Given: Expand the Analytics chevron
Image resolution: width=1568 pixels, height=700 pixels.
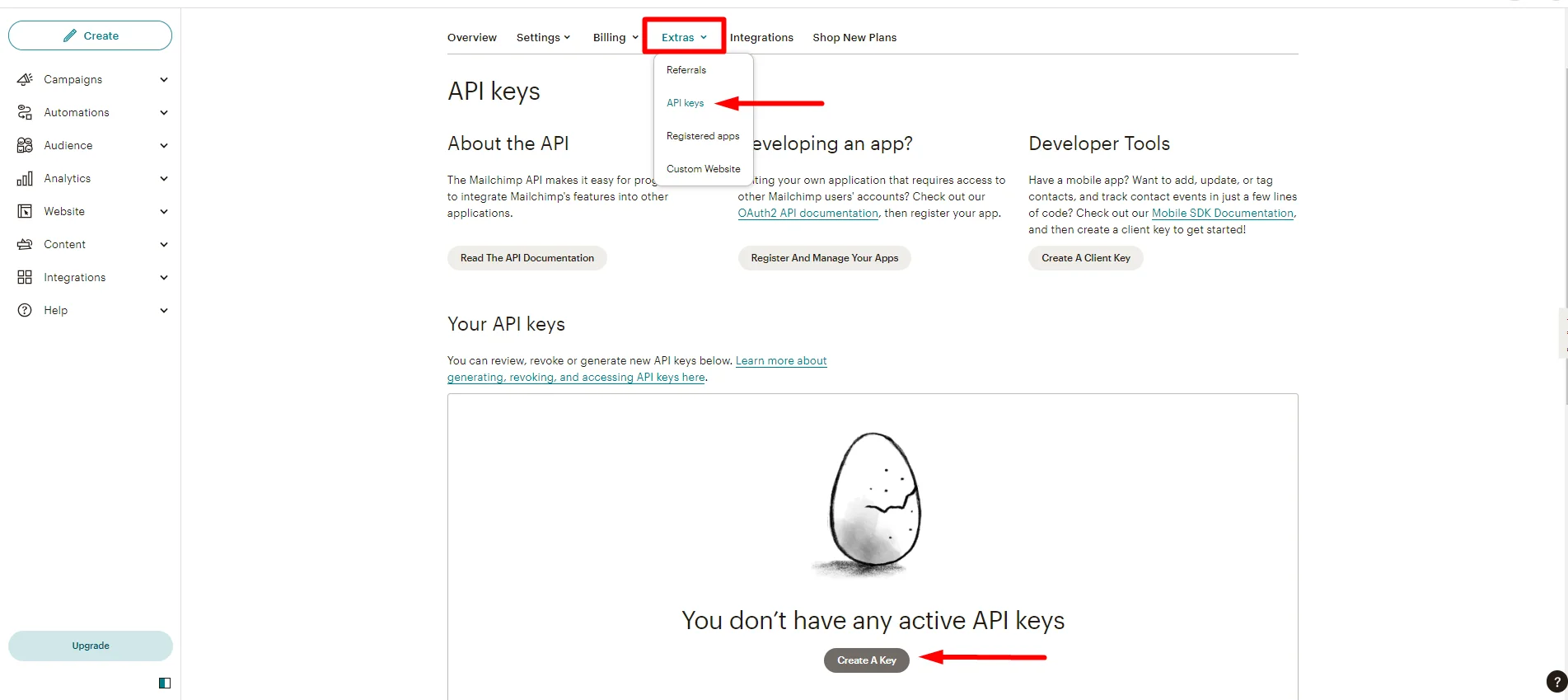Looking at the screenshot, I should pyautogui.click(x=164, y=178).
